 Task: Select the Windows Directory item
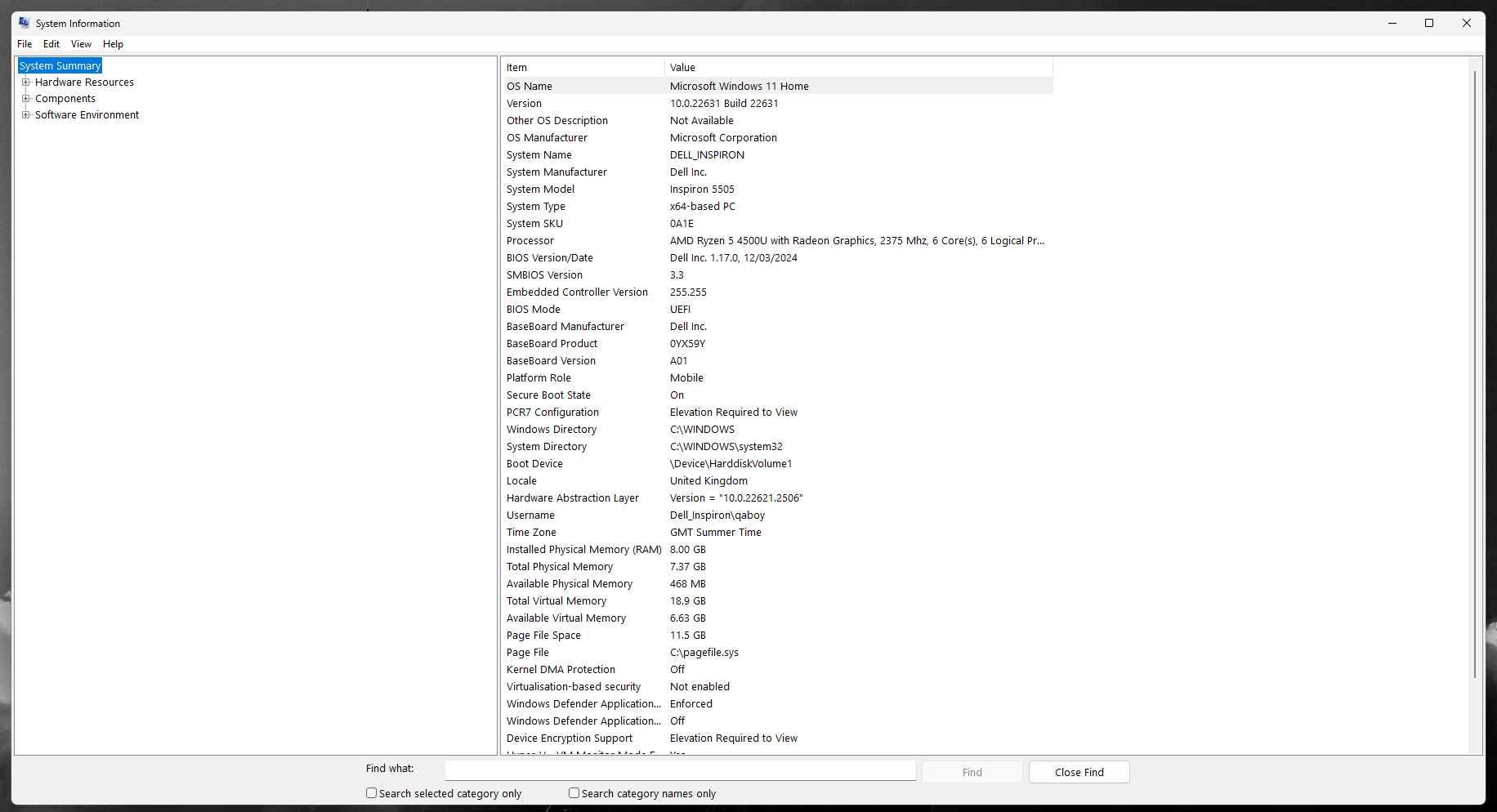pyautogui.click(x=552, y=430)
